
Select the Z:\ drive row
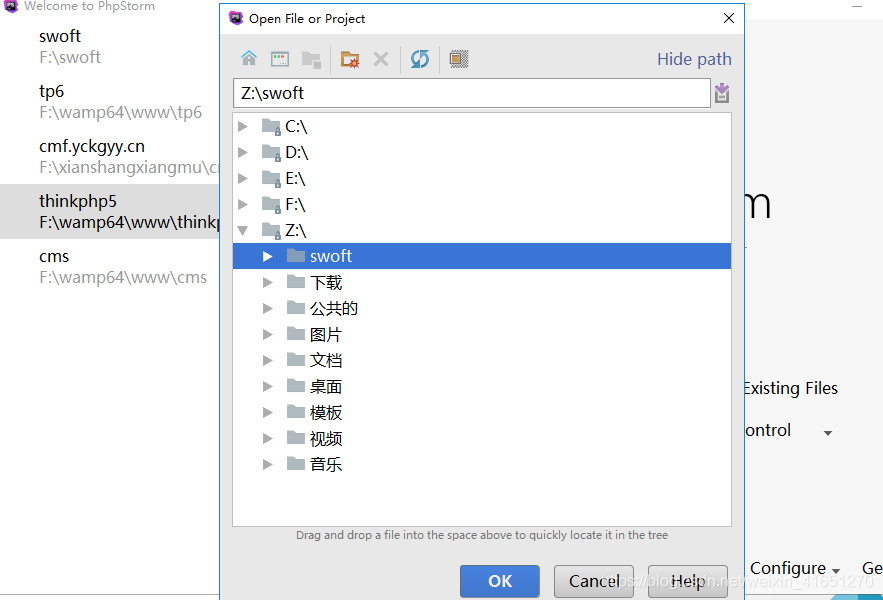482,230
